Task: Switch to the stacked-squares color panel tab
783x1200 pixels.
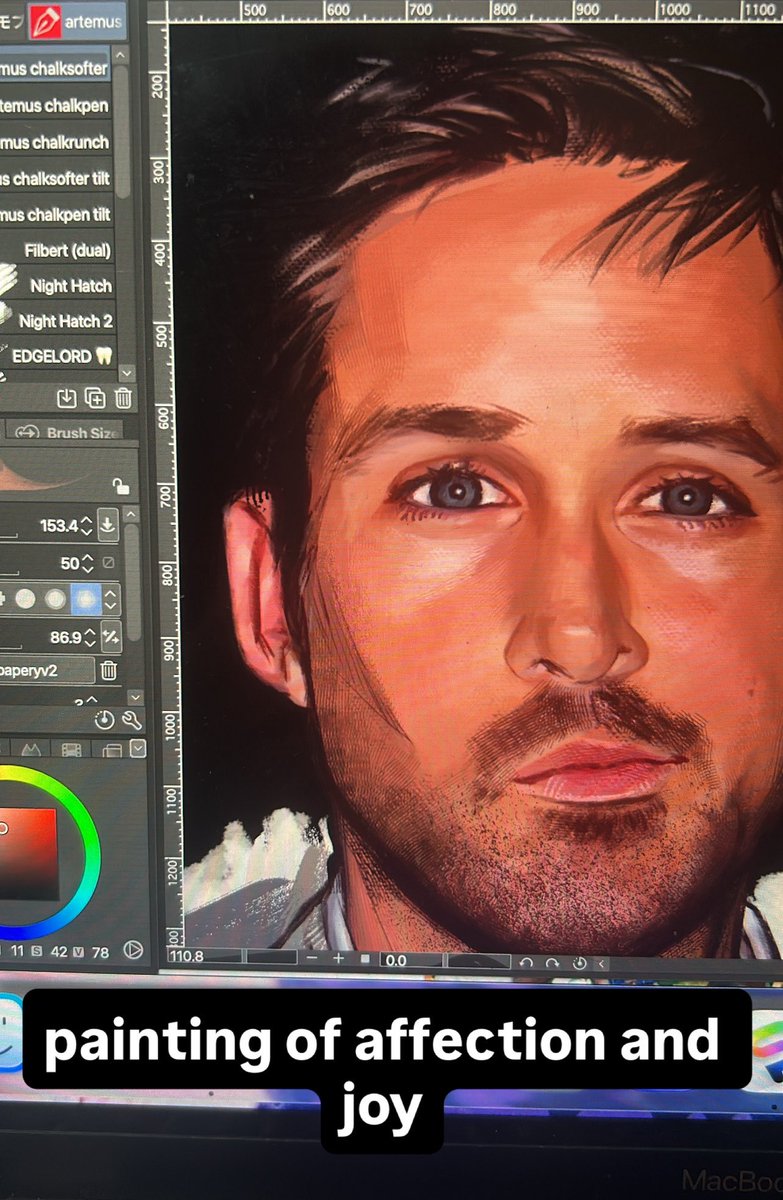Action: pyautogui.click(x=110, y=748)
